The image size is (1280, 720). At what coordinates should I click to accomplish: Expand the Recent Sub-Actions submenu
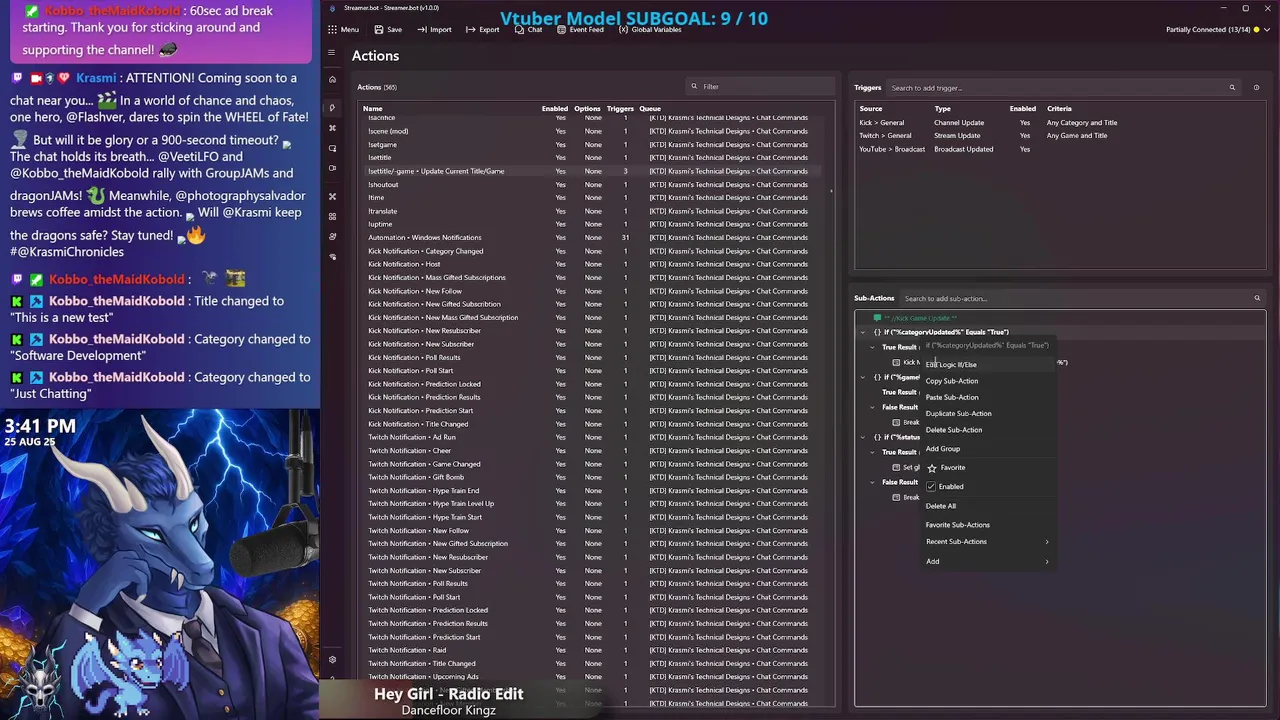(x=987, y=542)
